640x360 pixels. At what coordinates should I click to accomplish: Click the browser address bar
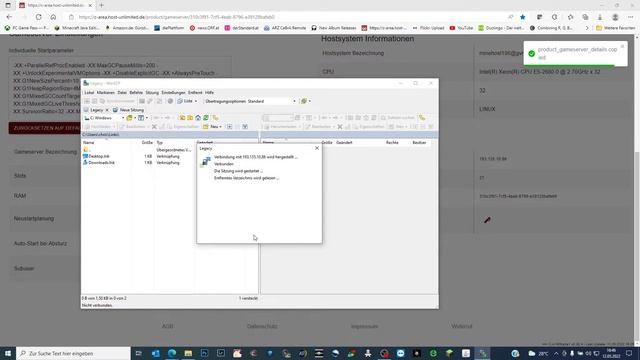coord(286,17)
